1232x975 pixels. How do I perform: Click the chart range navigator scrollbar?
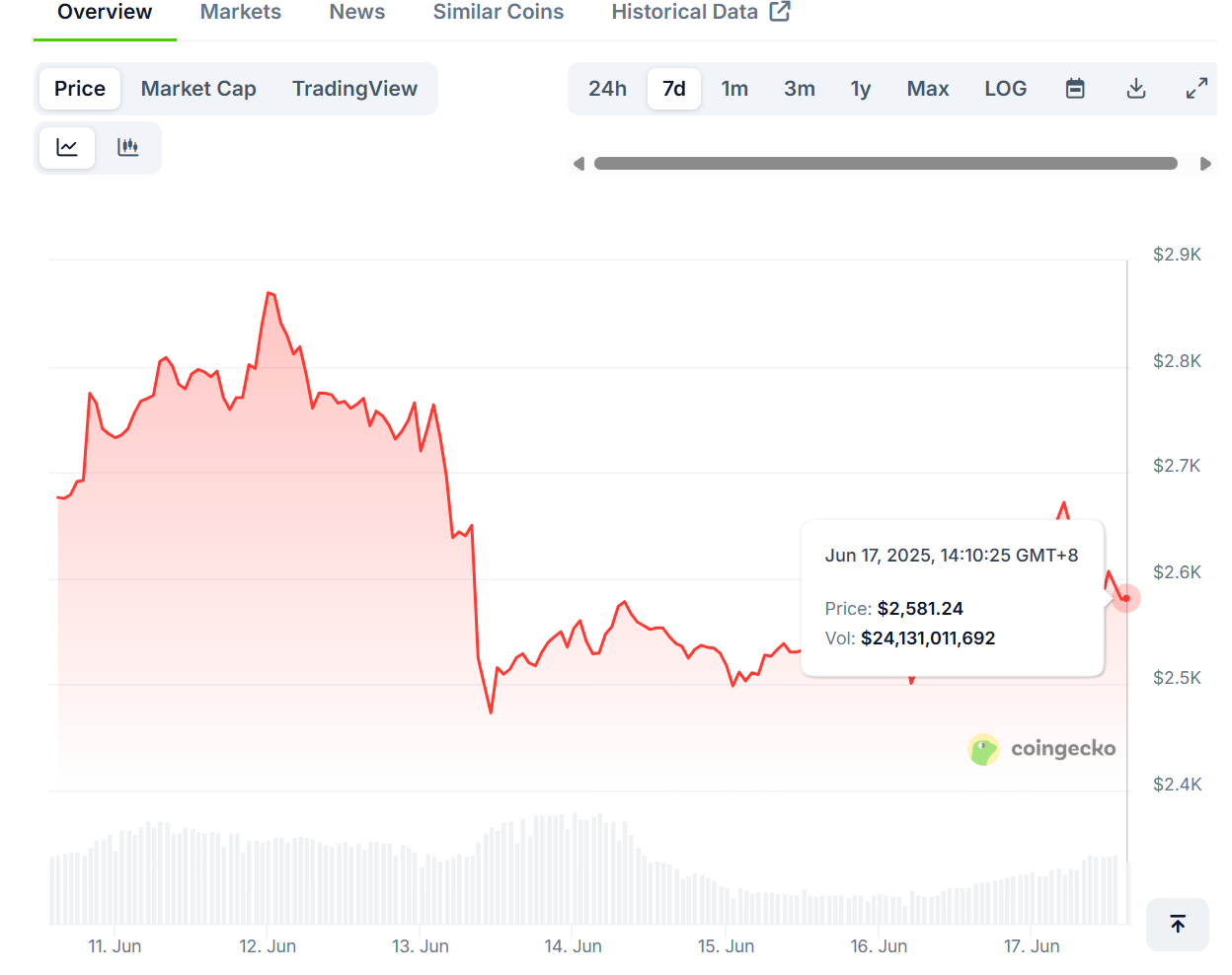click(x=885, y=164)
